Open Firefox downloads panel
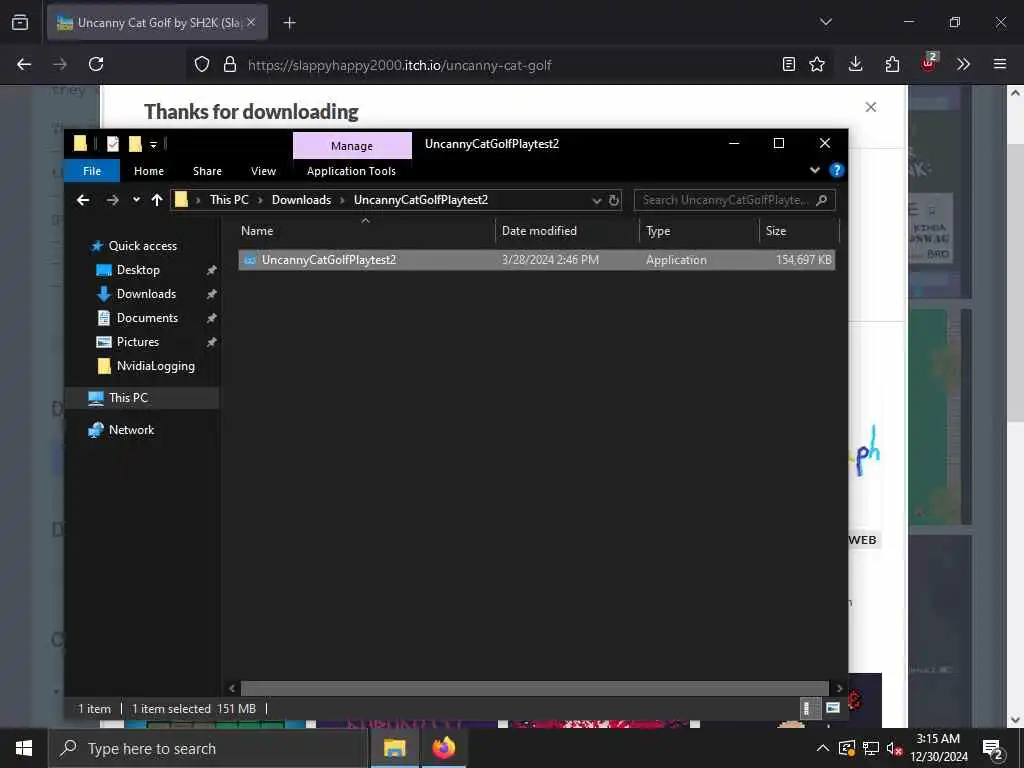1024x768 pixels. [856, 64]
